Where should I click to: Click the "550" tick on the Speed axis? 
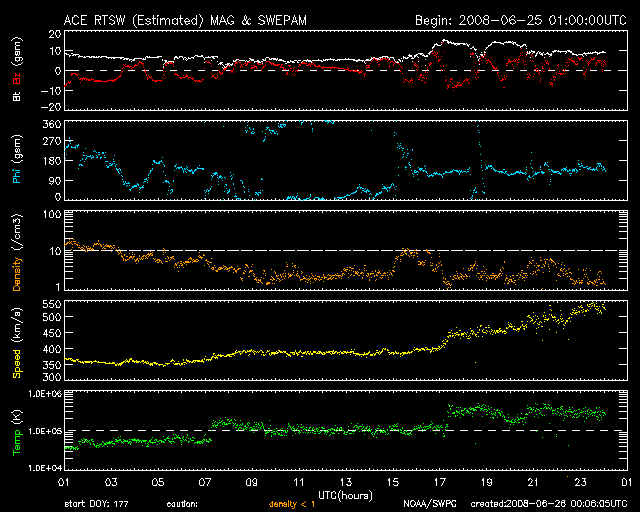pyautogui.click(x=52, y=304)
